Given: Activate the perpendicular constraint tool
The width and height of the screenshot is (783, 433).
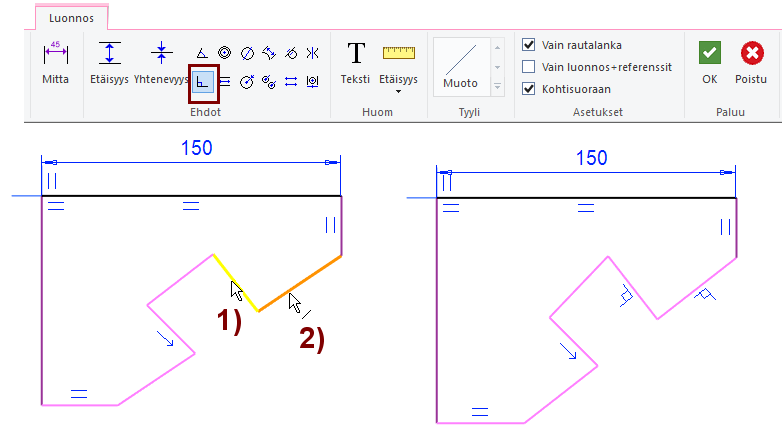Looking at the screenshot, I should [203, 81].
